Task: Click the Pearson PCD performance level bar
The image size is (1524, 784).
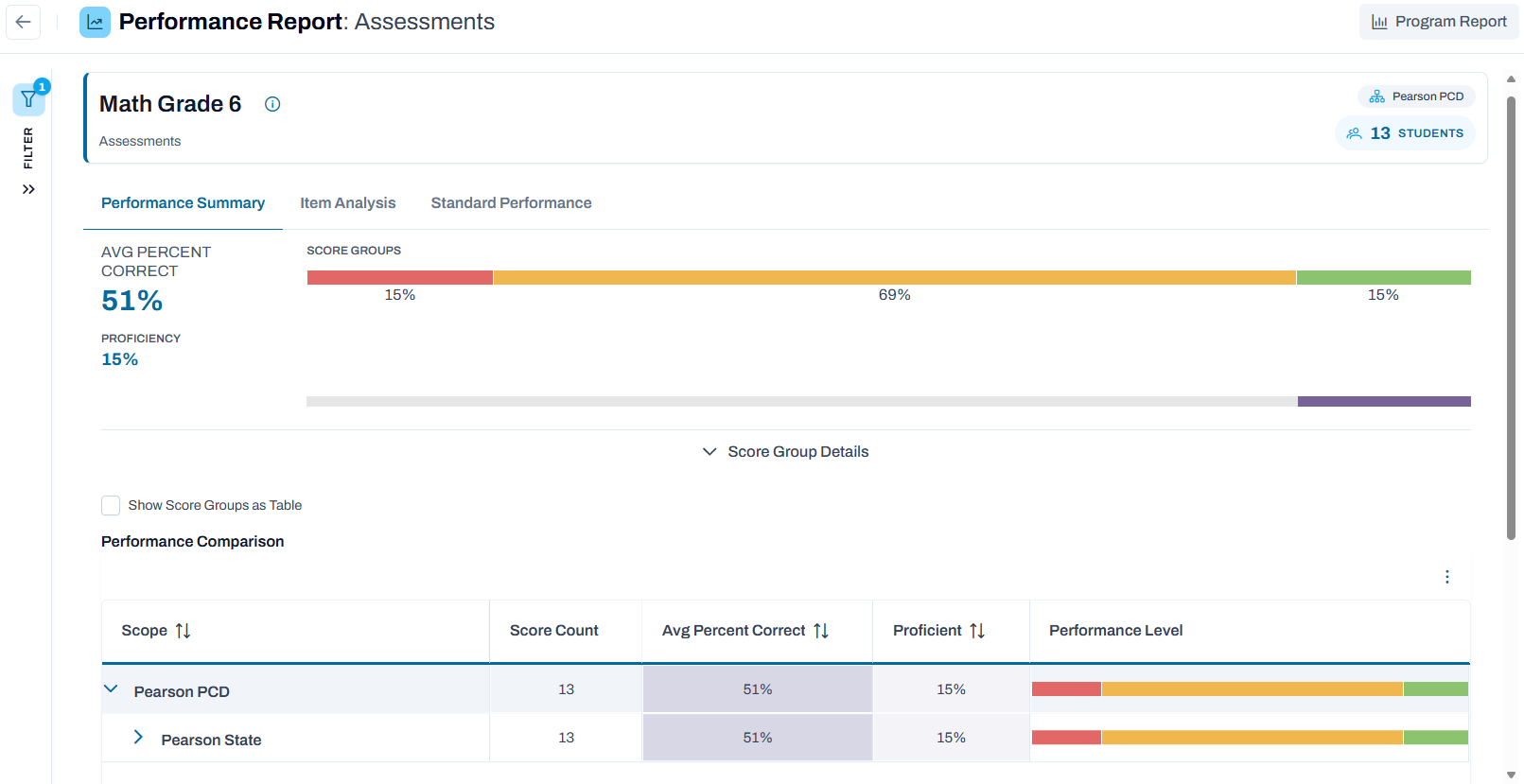Action: point(1250,689)
